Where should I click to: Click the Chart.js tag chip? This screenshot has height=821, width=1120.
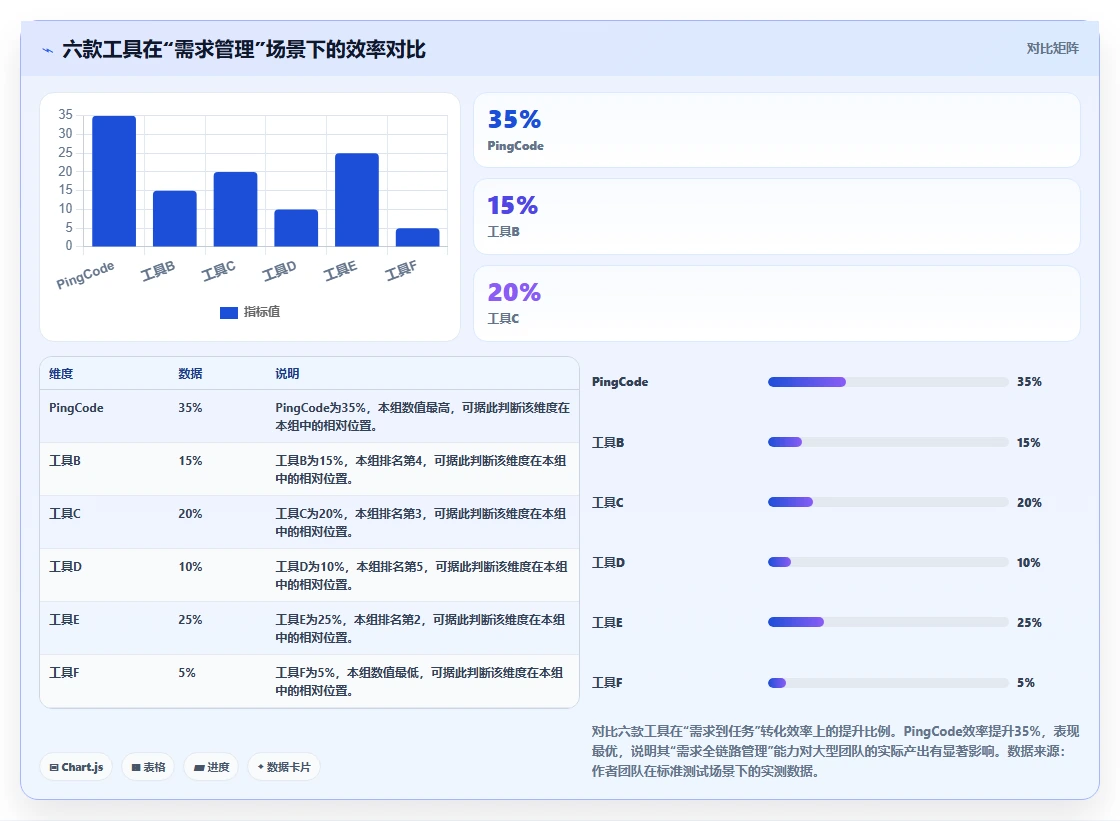(76, 767)
